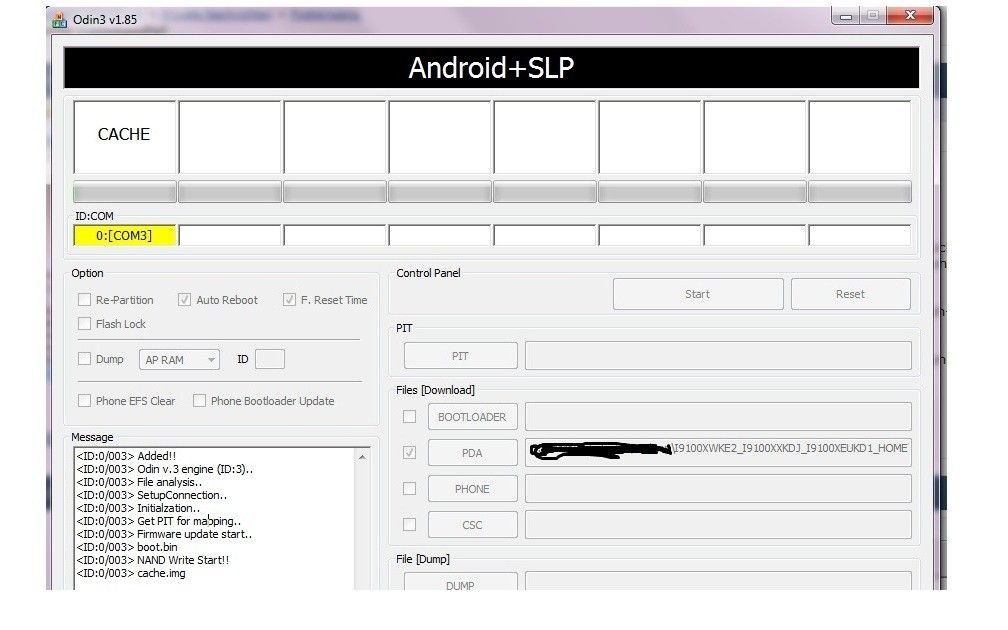Image resolution: width=1008 pixels, height=630 pixels.
Task: Click the PDA file path field
Action: point(718,453)
